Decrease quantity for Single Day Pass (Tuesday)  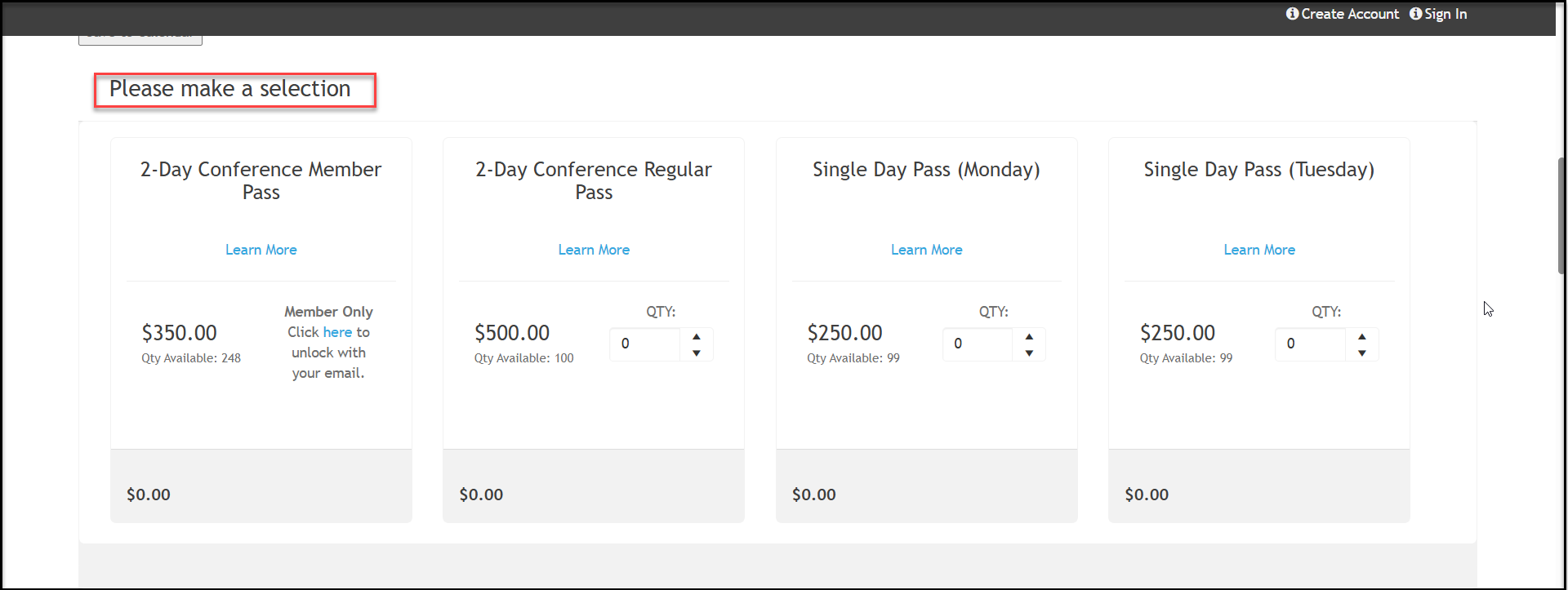tap(1361, 353)
